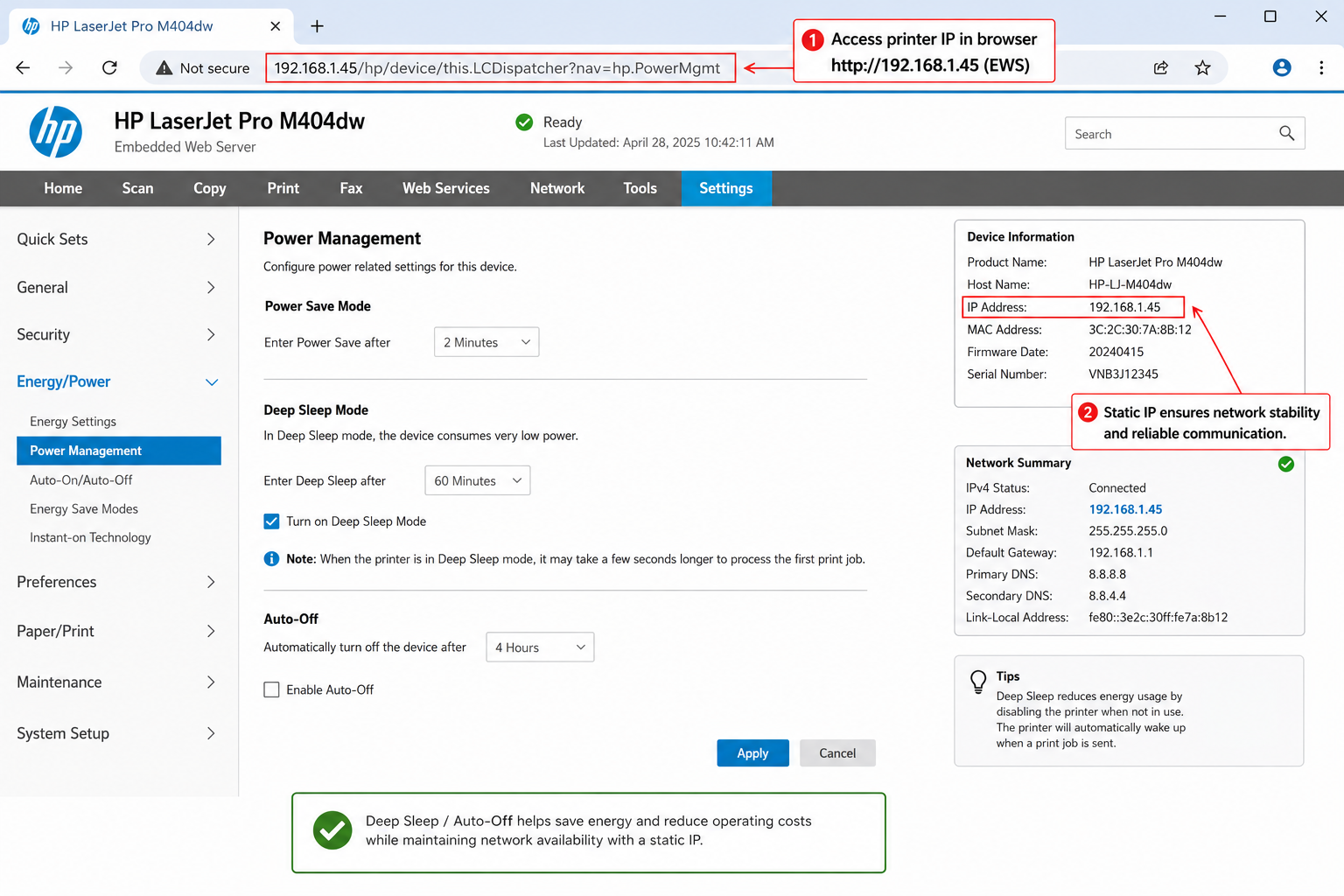Open the browser three-dot menu
Image resolution: width=1344 pixels, height=896 pixels.
[x=1321, y=67]
